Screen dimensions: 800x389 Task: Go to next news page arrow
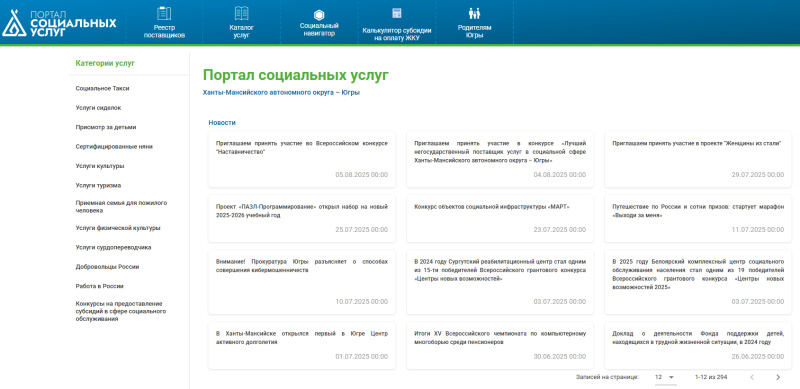click(778, 377)
